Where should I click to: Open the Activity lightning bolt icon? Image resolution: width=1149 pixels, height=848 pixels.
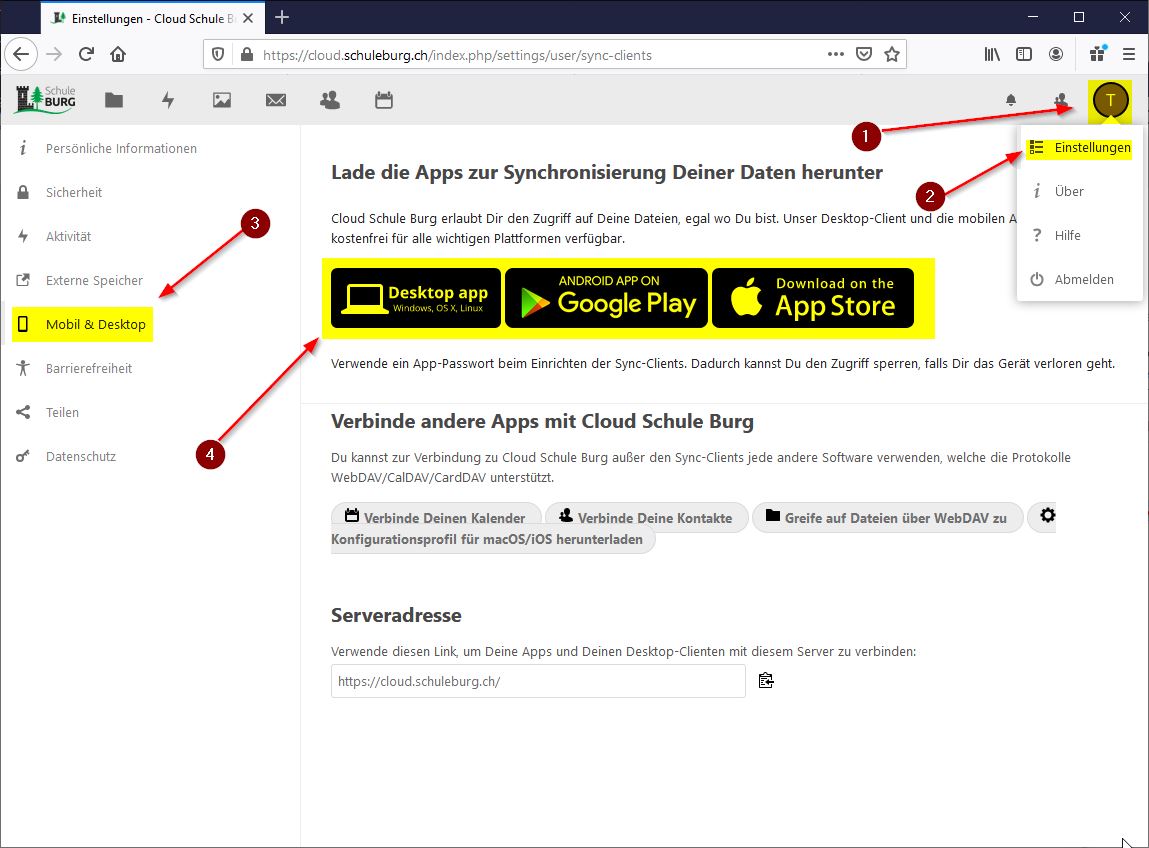[x=168, y=100]
